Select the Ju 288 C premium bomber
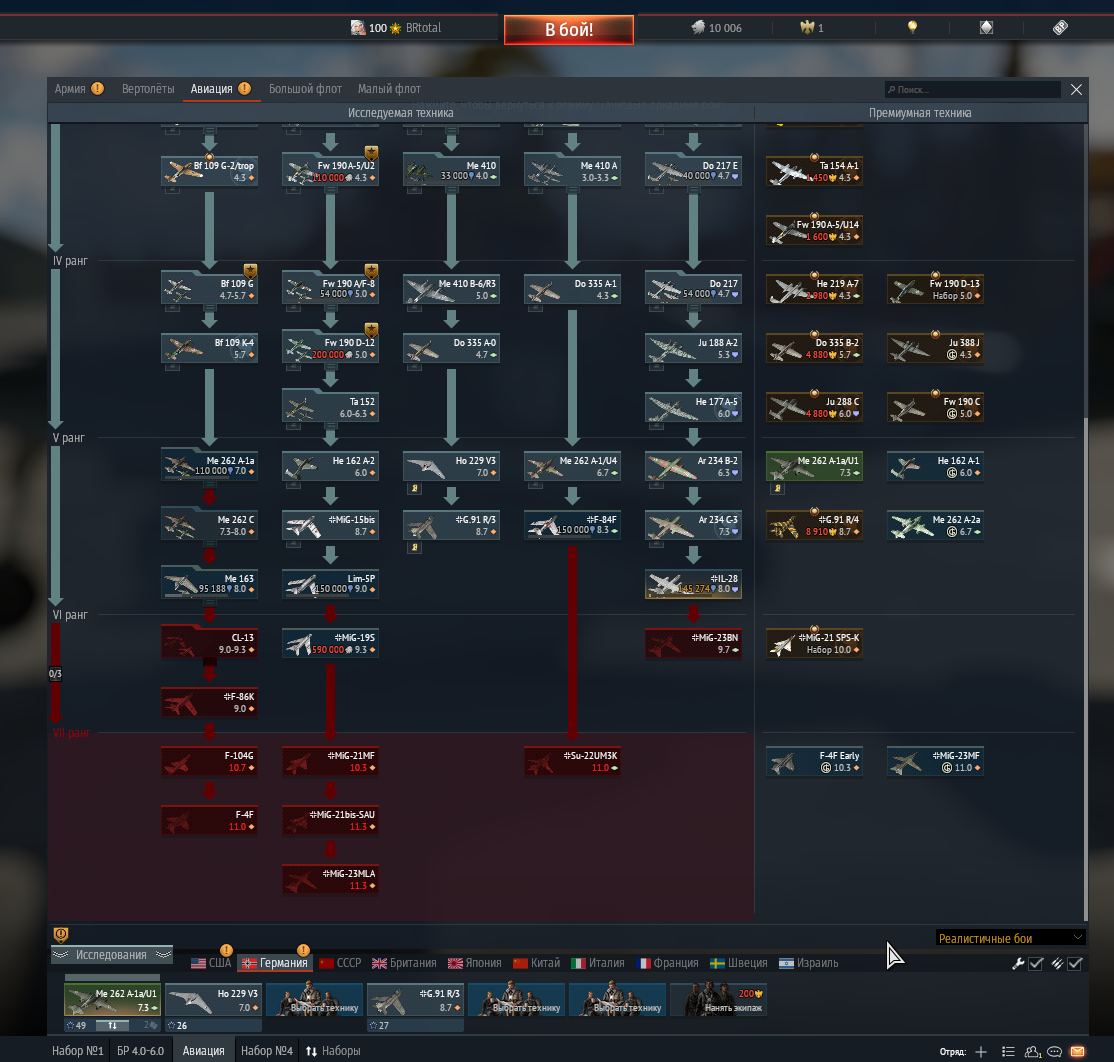 point(814,407)
